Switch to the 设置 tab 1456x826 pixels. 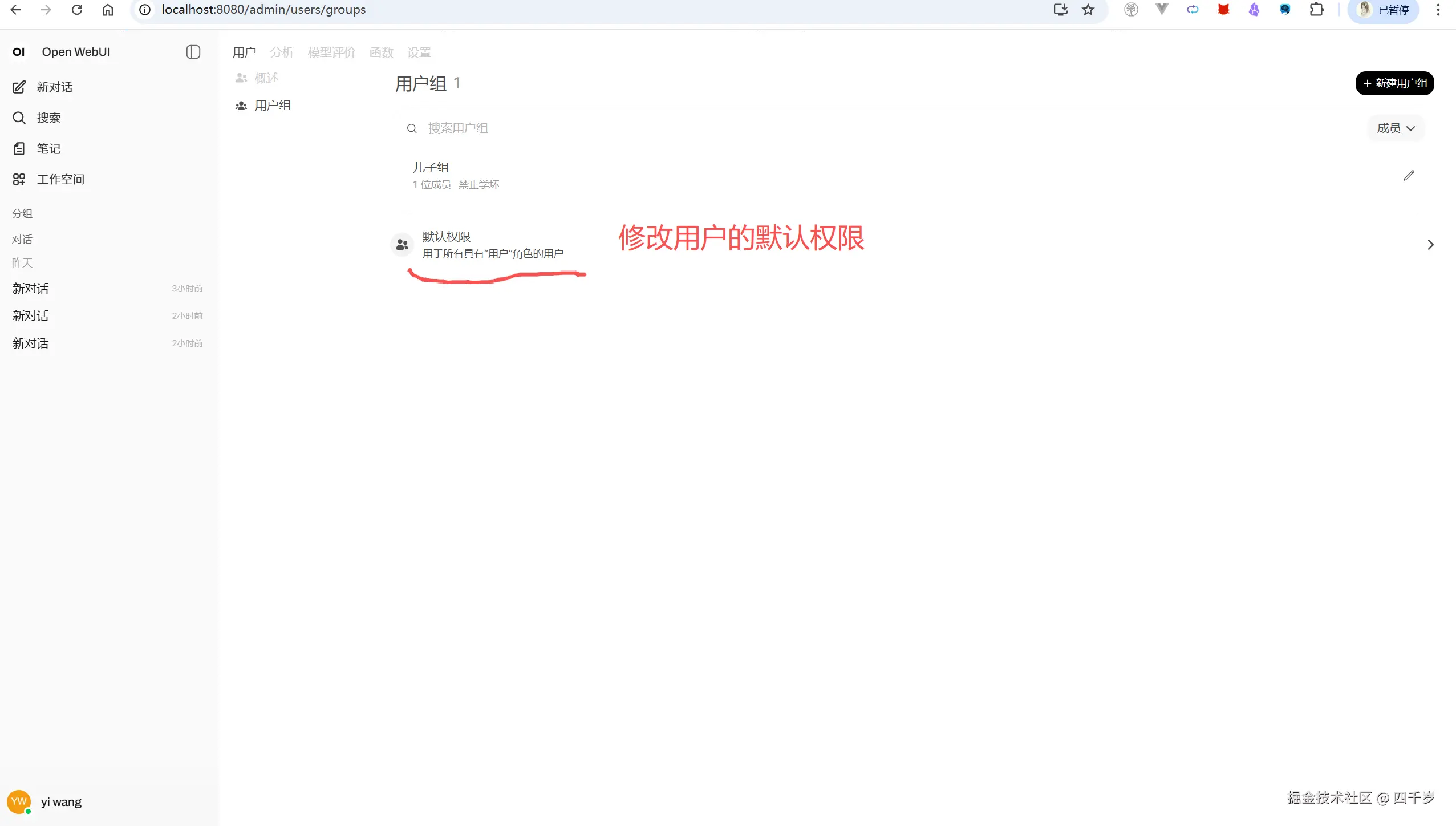tap(419, 52)
